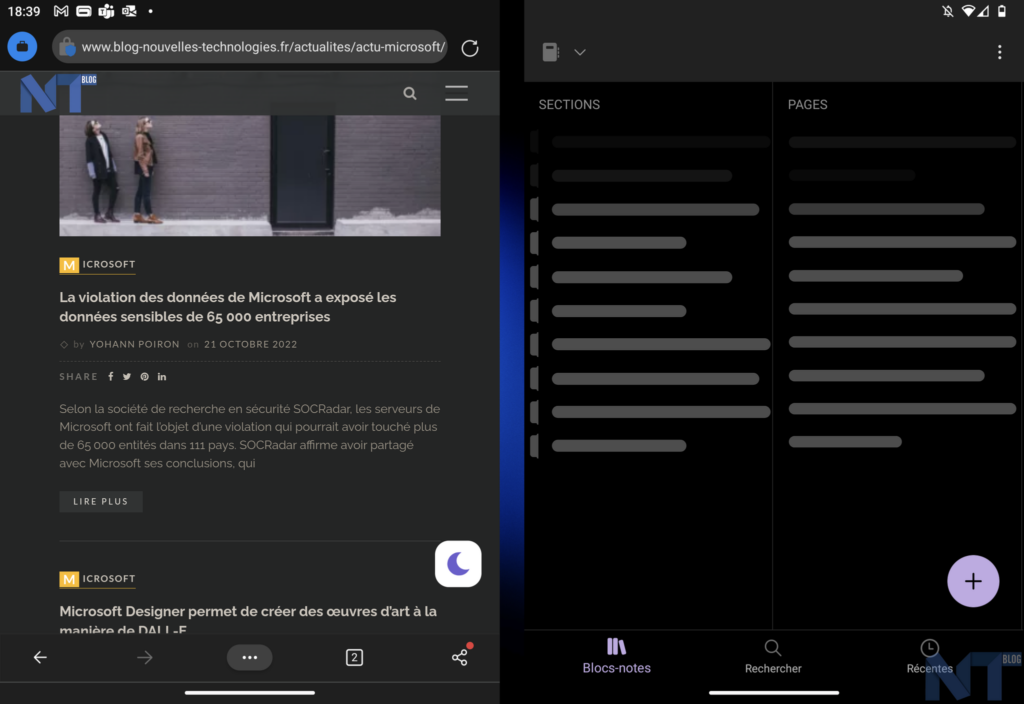Viewport: 1024px width, 704px height.
Task: Open the Microsoft Designer DALL-E article
Action: tap(248, 619)
